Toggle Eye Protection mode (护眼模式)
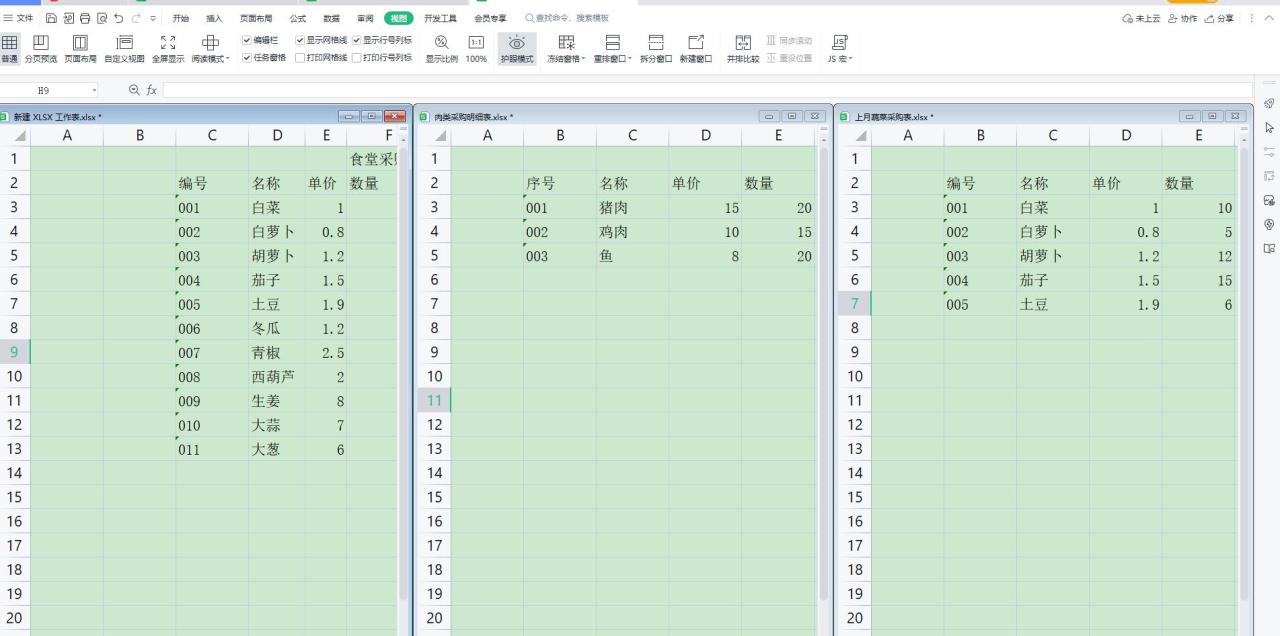This screenshot has height=636, width=1280. [x=517, y=48]
